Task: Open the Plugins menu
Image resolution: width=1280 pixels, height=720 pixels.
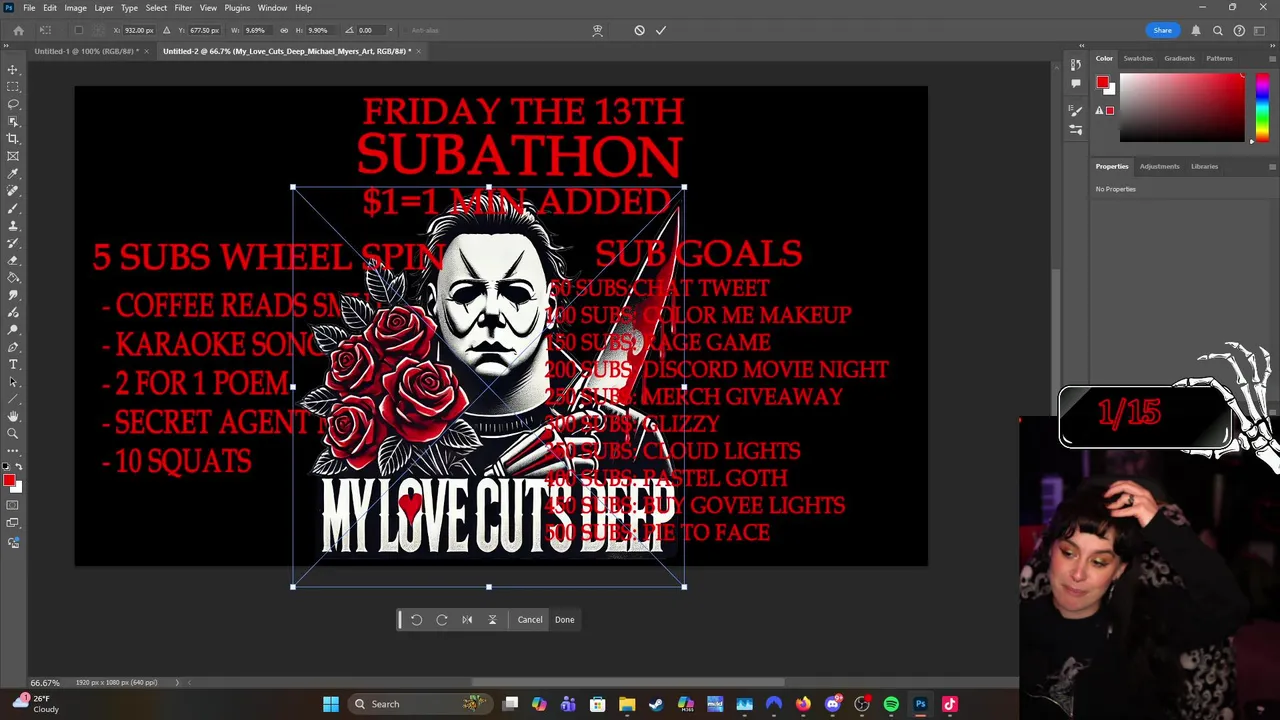Action: tap(237, 8)
